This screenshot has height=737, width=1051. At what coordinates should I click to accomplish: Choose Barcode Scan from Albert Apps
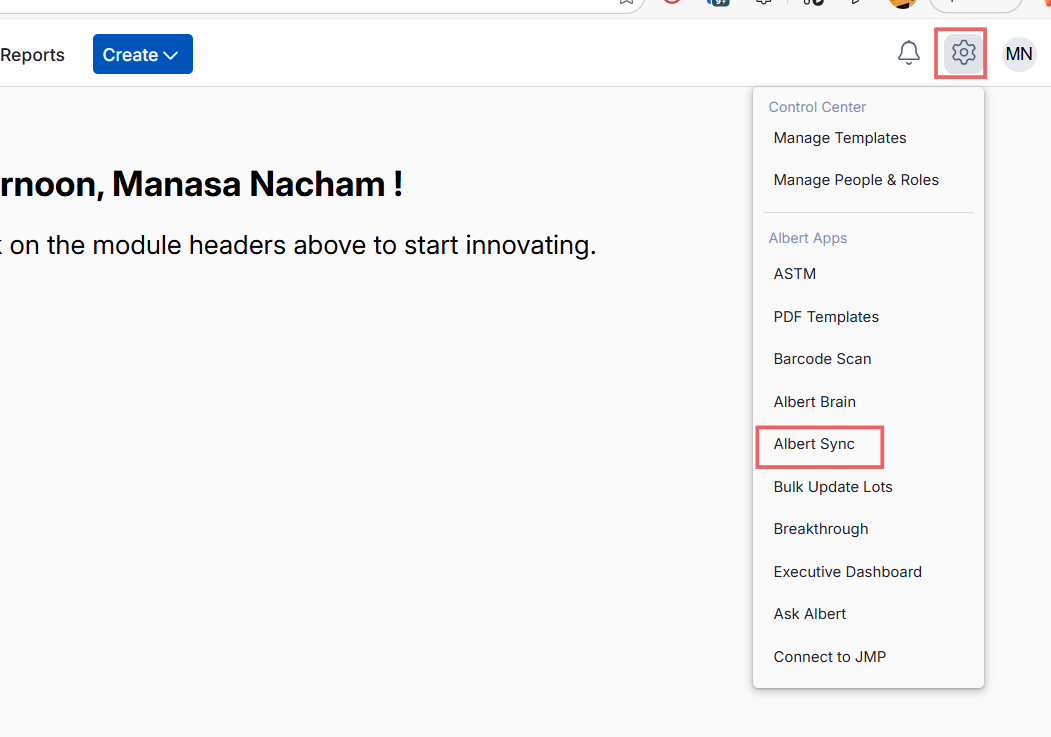point(822,359)
